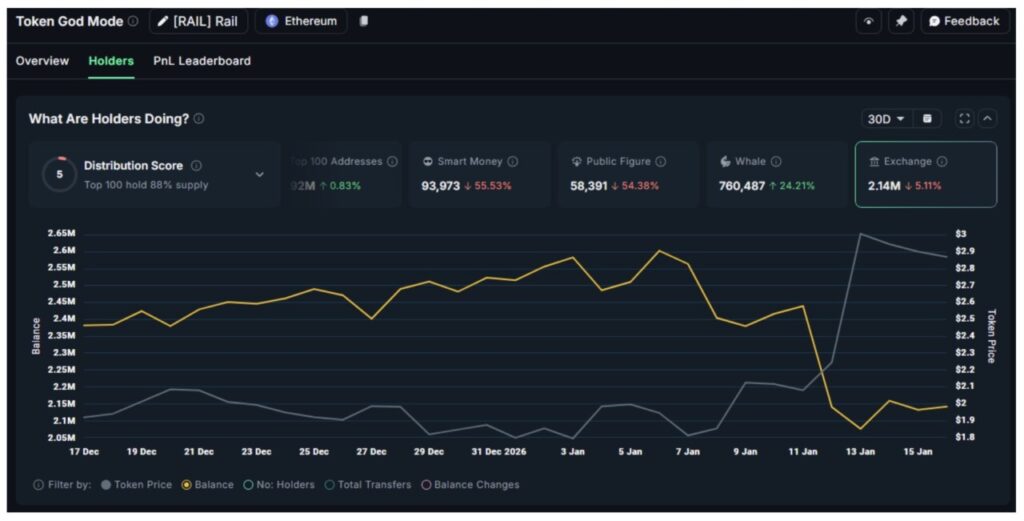Enter fullscreen mode for the holders chart

(x=964, y=119)
